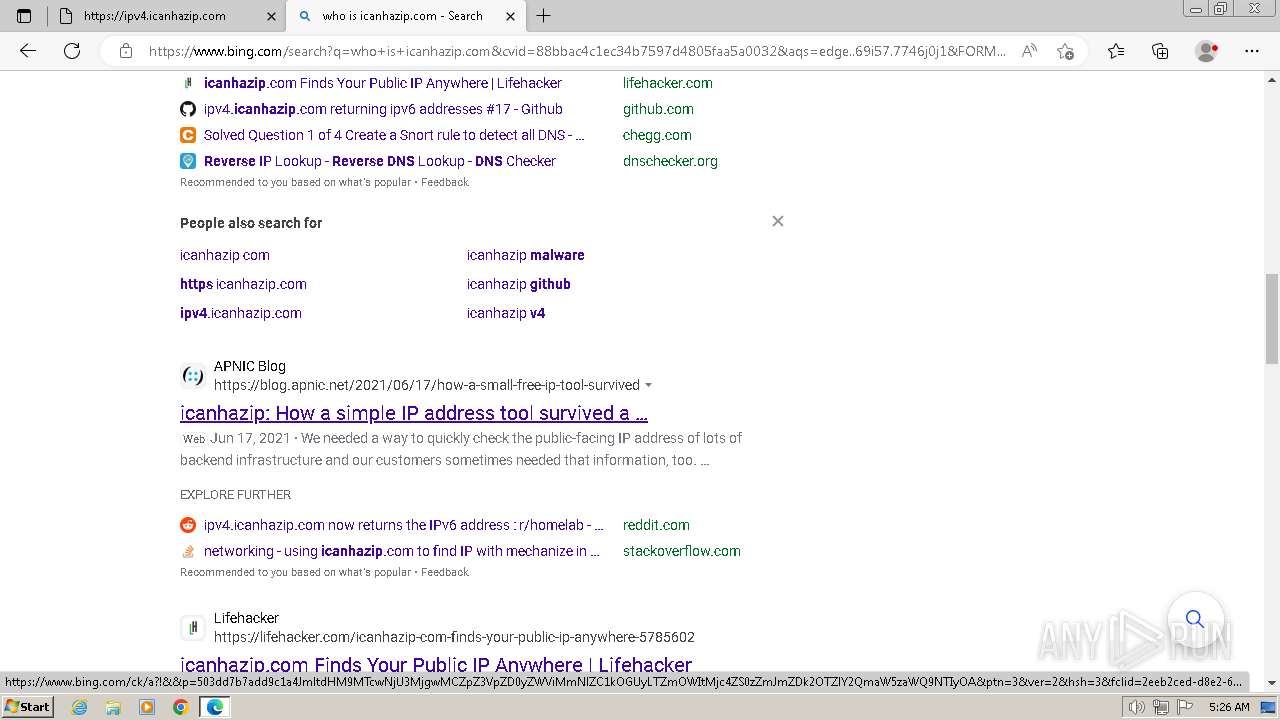Click the DNS Checker icon beside Reverse IP link
The image size is (1280, 720).
pos(188,161)
